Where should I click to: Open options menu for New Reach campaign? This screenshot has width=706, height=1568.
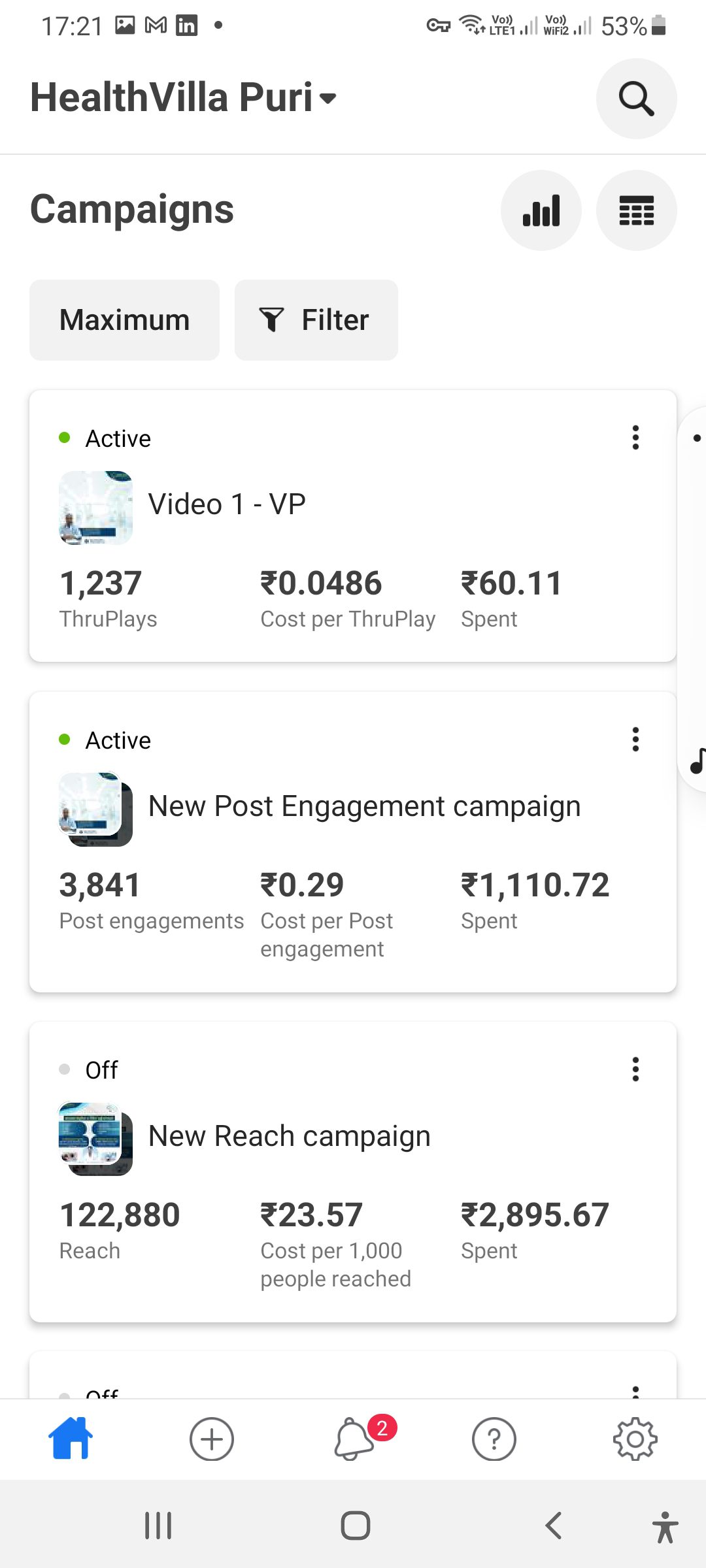[635, 1070]
